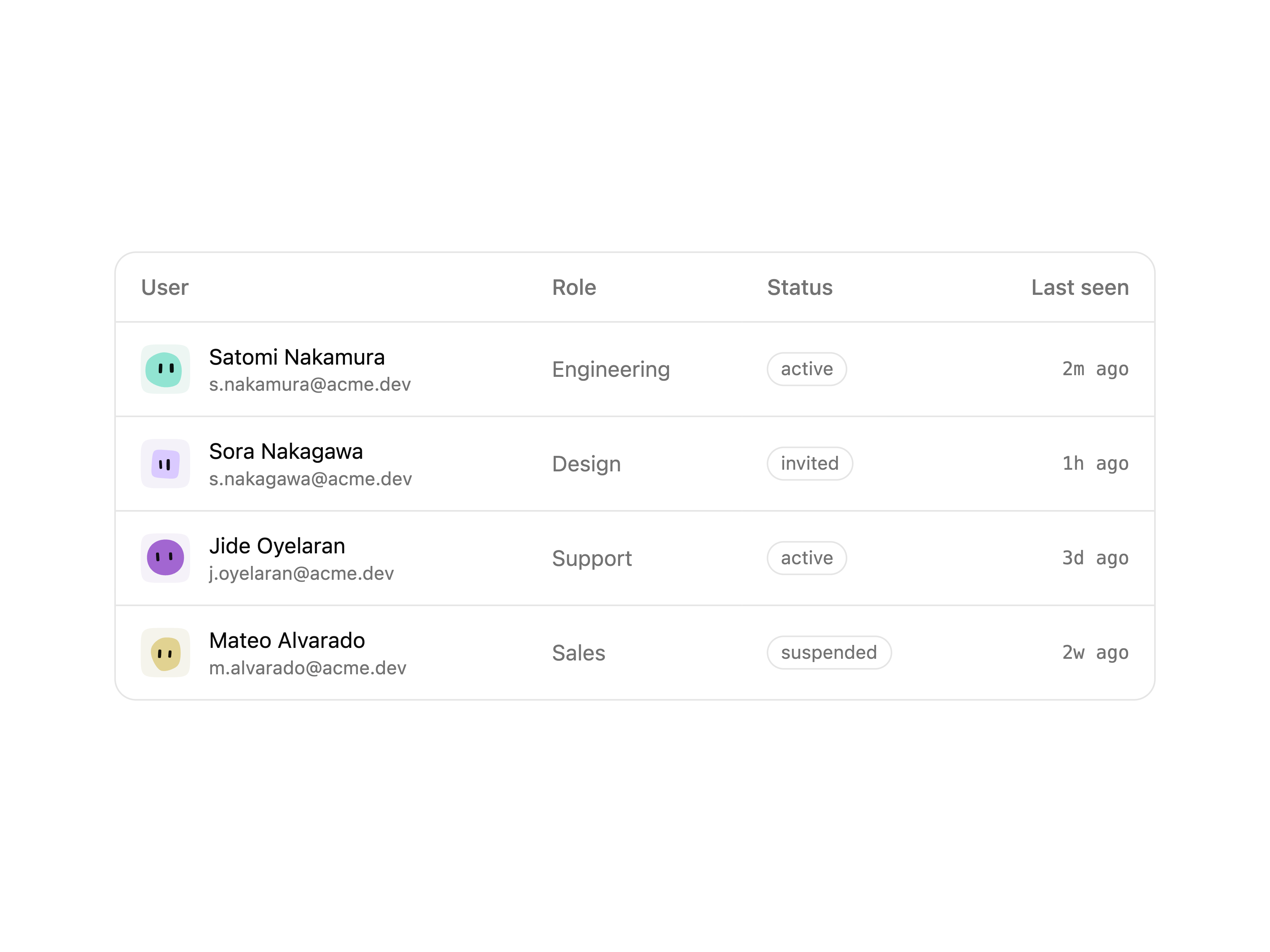This screenshot has width=1270, height=952.
Task: Click the Sales role cell
Action: 579,653
